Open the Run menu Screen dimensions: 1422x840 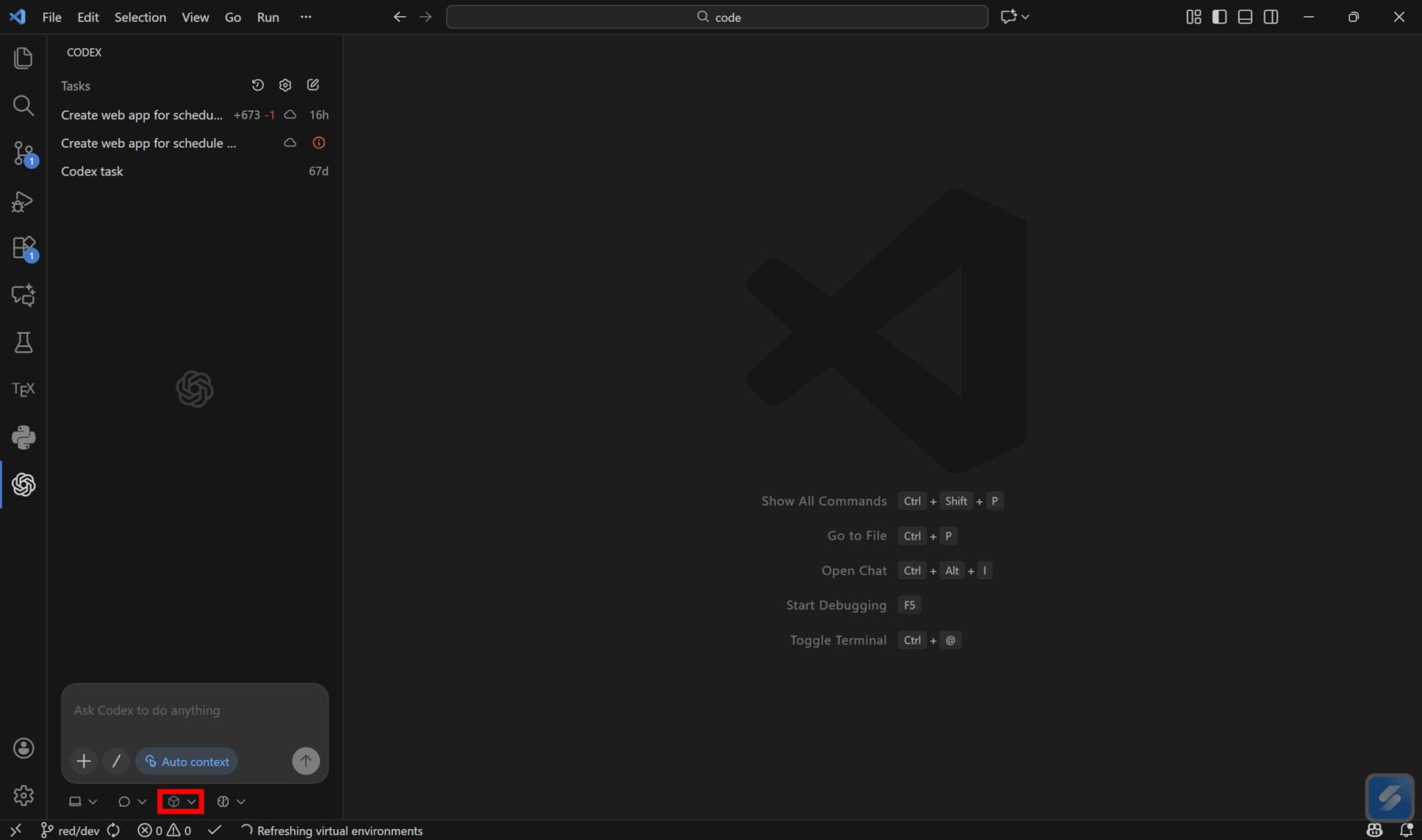click(267, 17)
